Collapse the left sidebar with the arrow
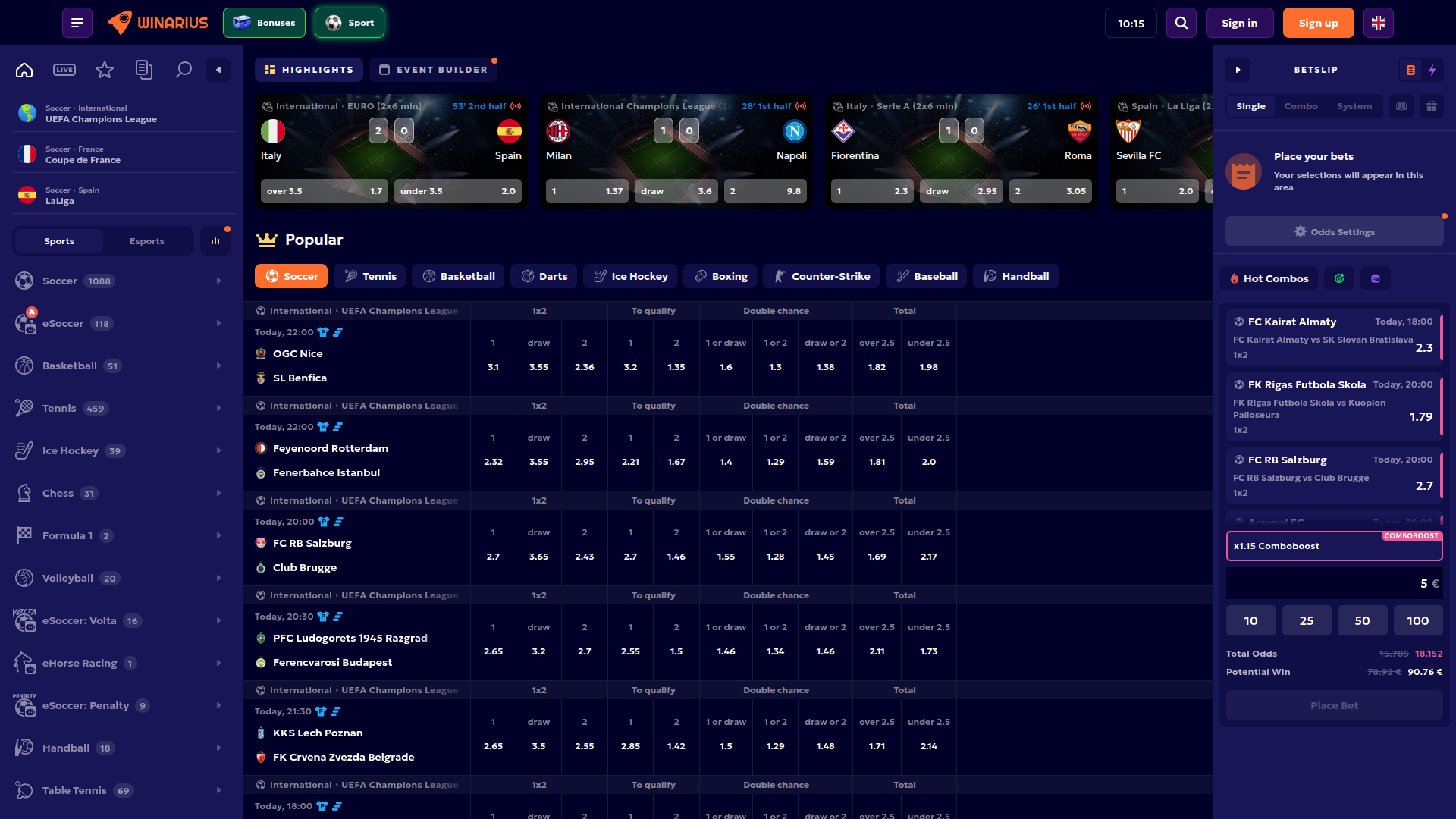The width and height of the screenshot is (1456, 819). [218, 69]
